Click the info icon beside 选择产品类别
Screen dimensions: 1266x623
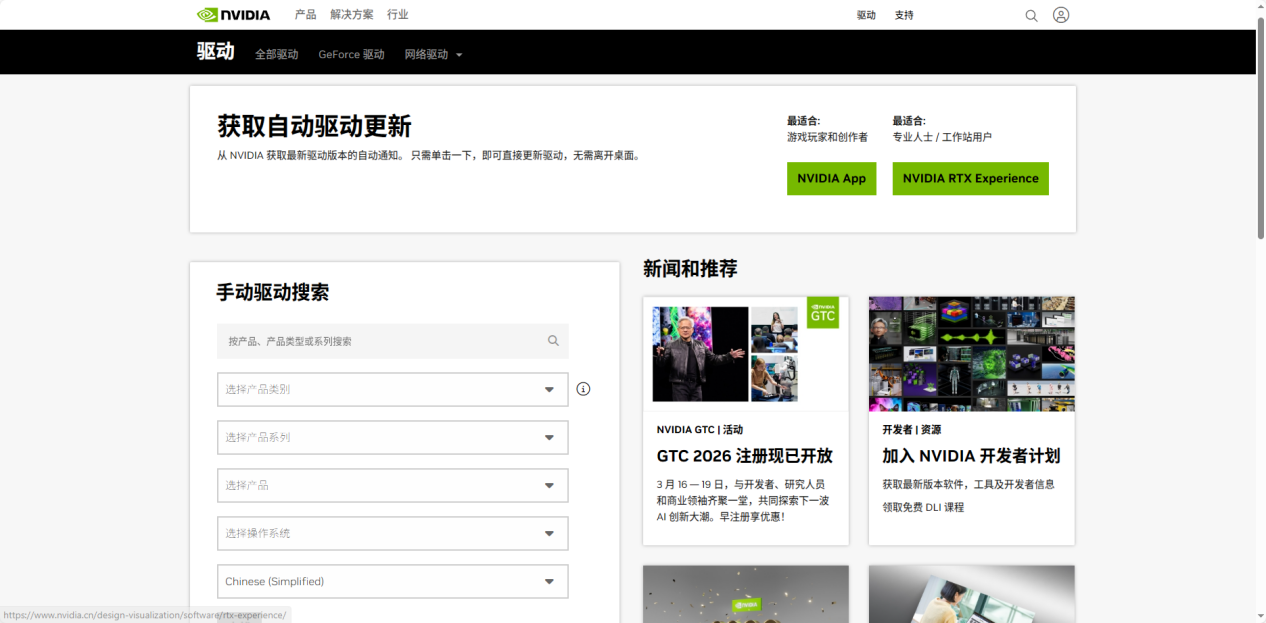[583, 388]
